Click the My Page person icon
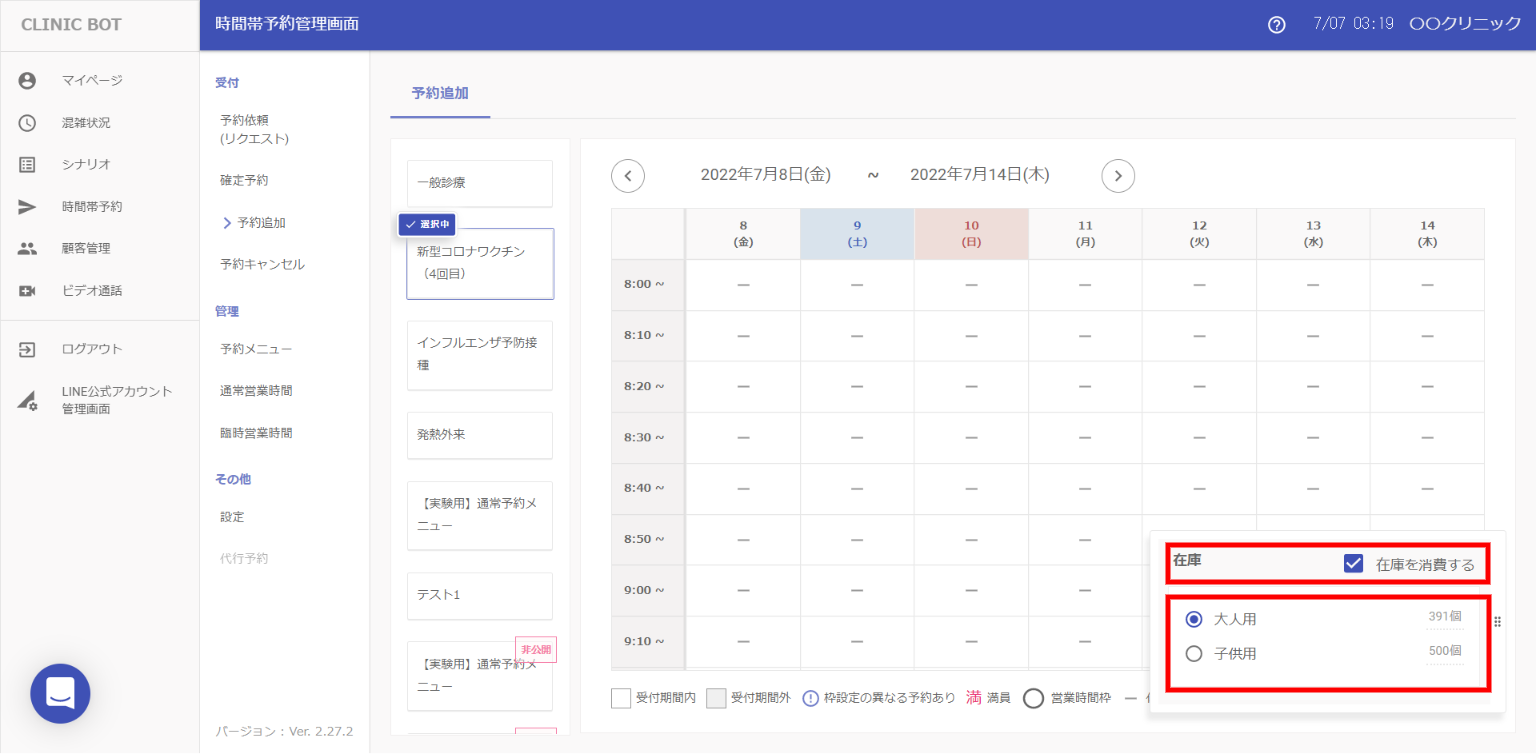 [27, 81]
